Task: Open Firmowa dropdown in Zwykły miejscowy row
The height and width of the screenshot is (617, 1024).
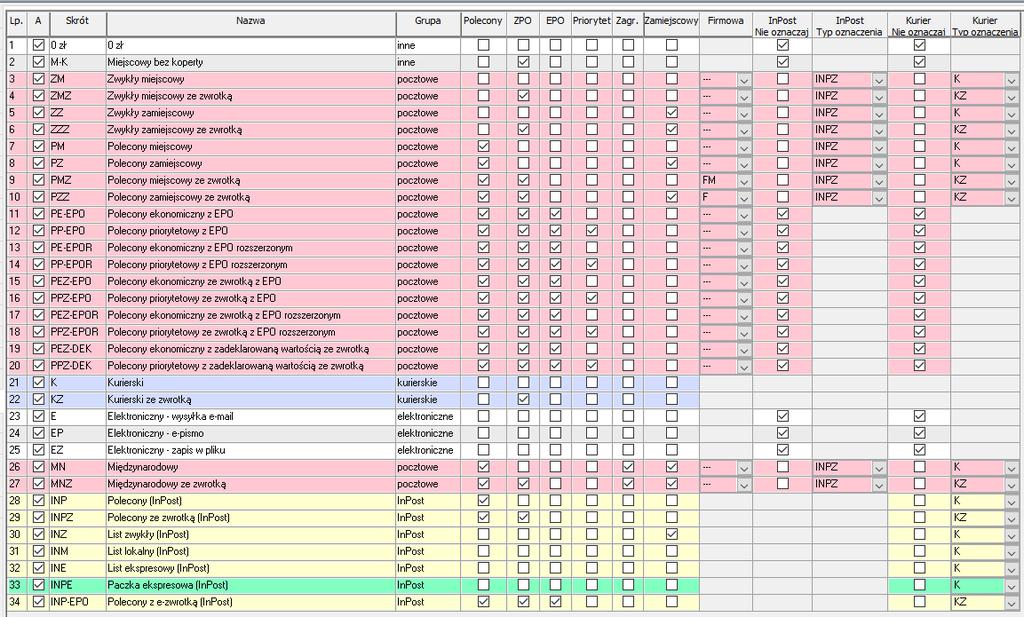Action: point(744,79)
